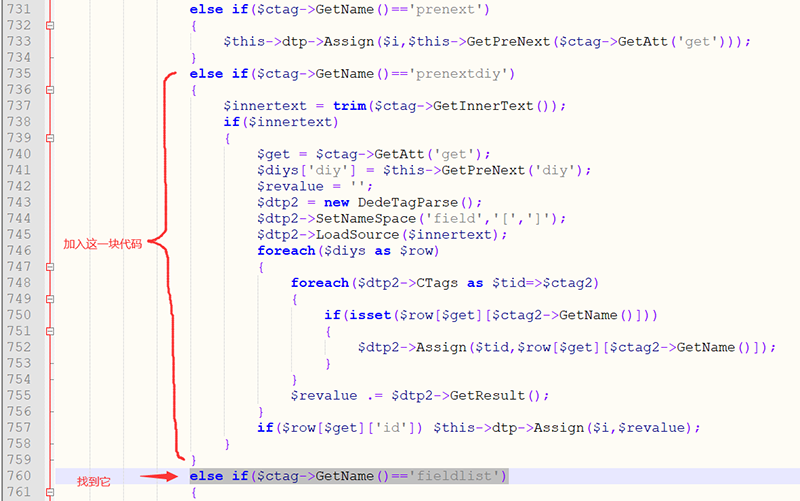Image resolution: width=800 pixels, height=501 pixels.
Task: Click the trim function call on line 737
Action: point(348,106)
